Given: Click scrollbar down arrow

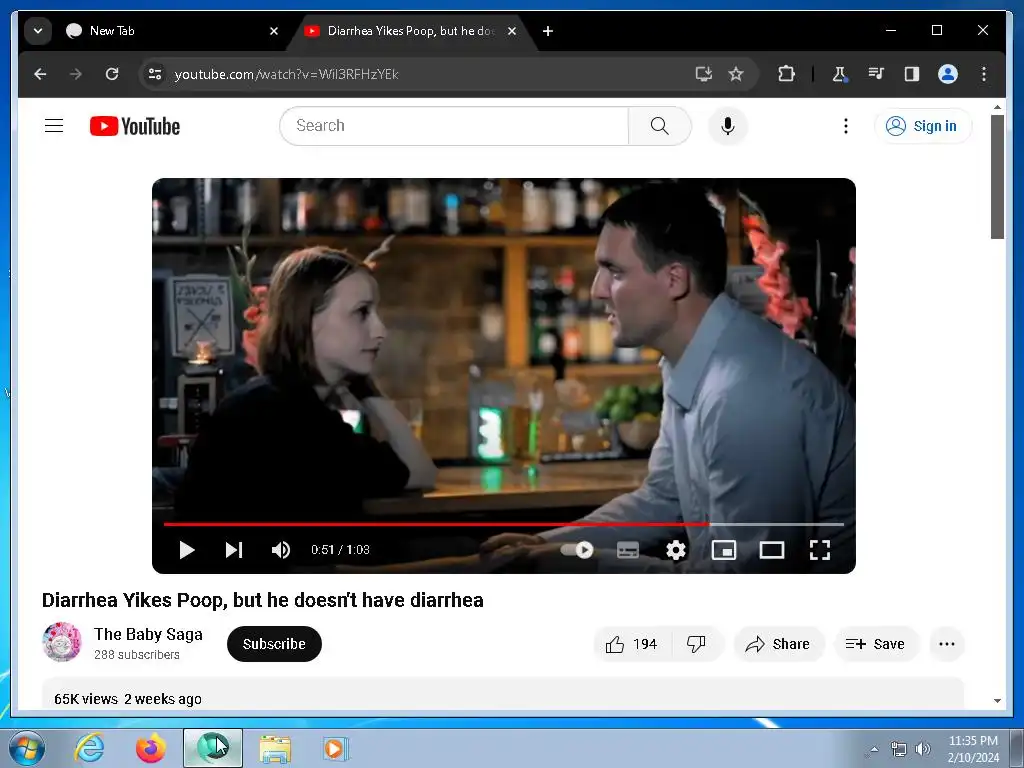Looking at the screenshot, I should pos(997,701).
